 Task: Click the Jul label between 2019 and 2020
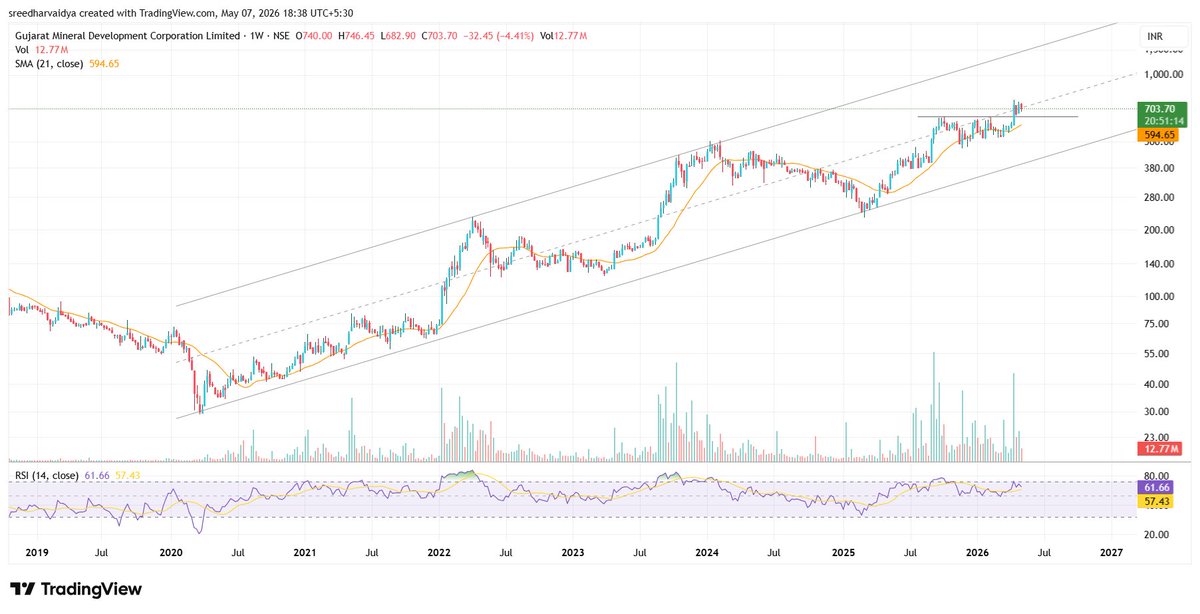point(102,552)
